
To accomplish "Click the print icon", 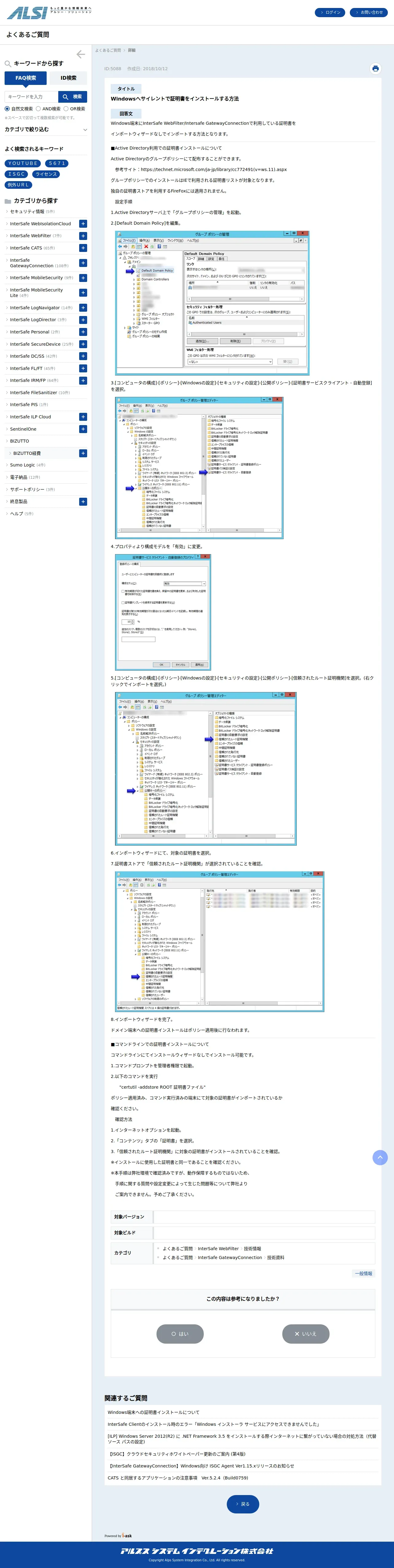I will [375, 69].
